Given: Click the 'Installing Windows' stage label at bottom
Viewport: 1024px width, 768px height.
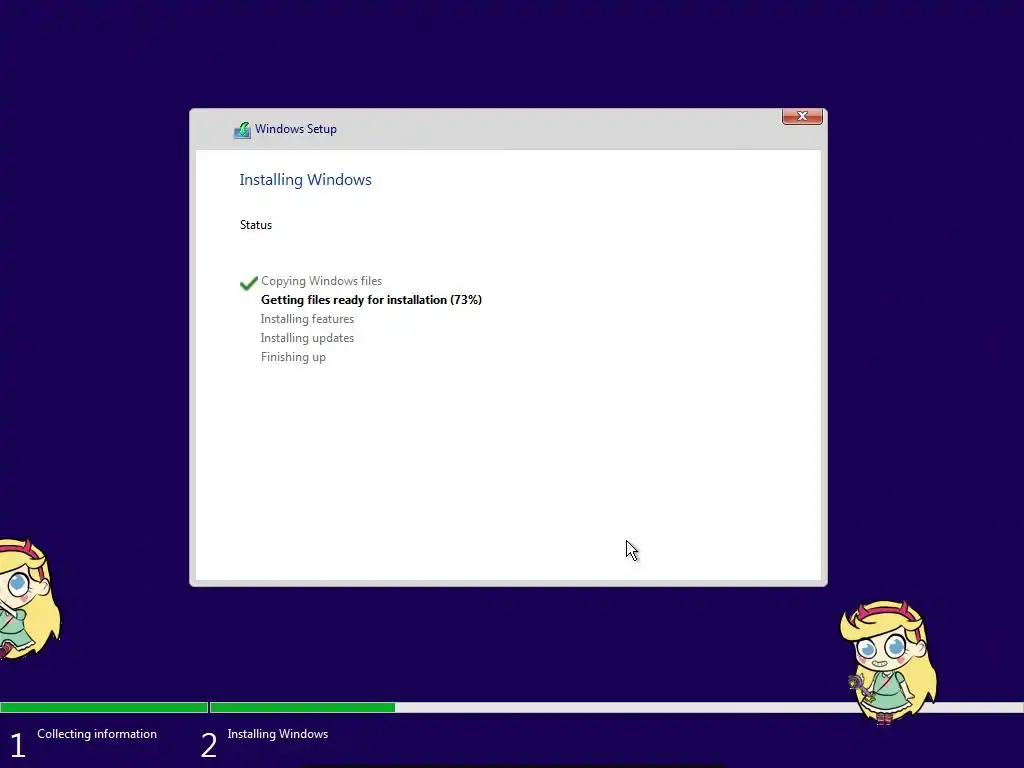Looking at the screenshot, I should click(x=278, y=734).
